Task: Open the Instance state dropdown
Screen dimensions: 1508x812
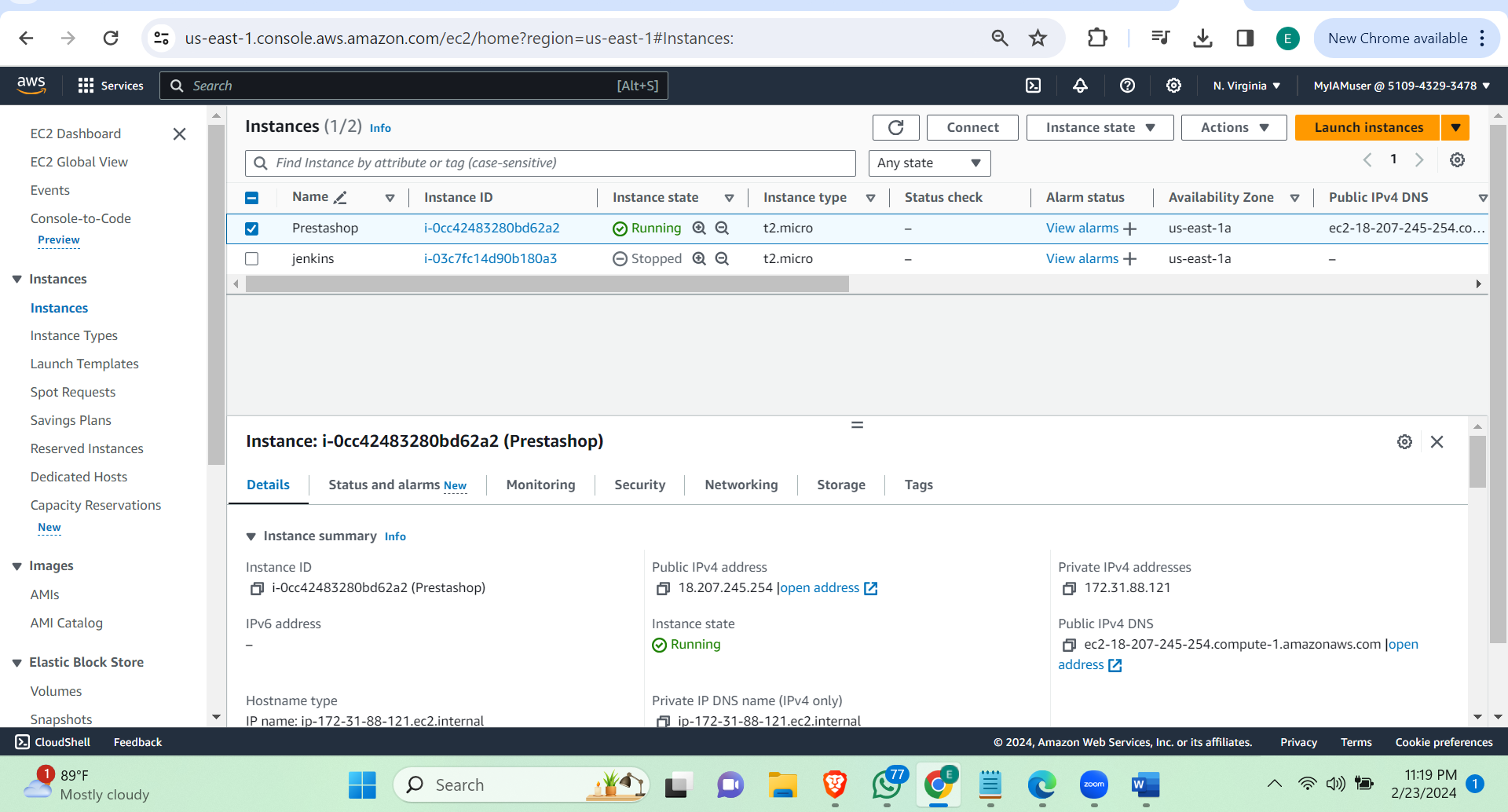Action: [x=1100, y=127]
